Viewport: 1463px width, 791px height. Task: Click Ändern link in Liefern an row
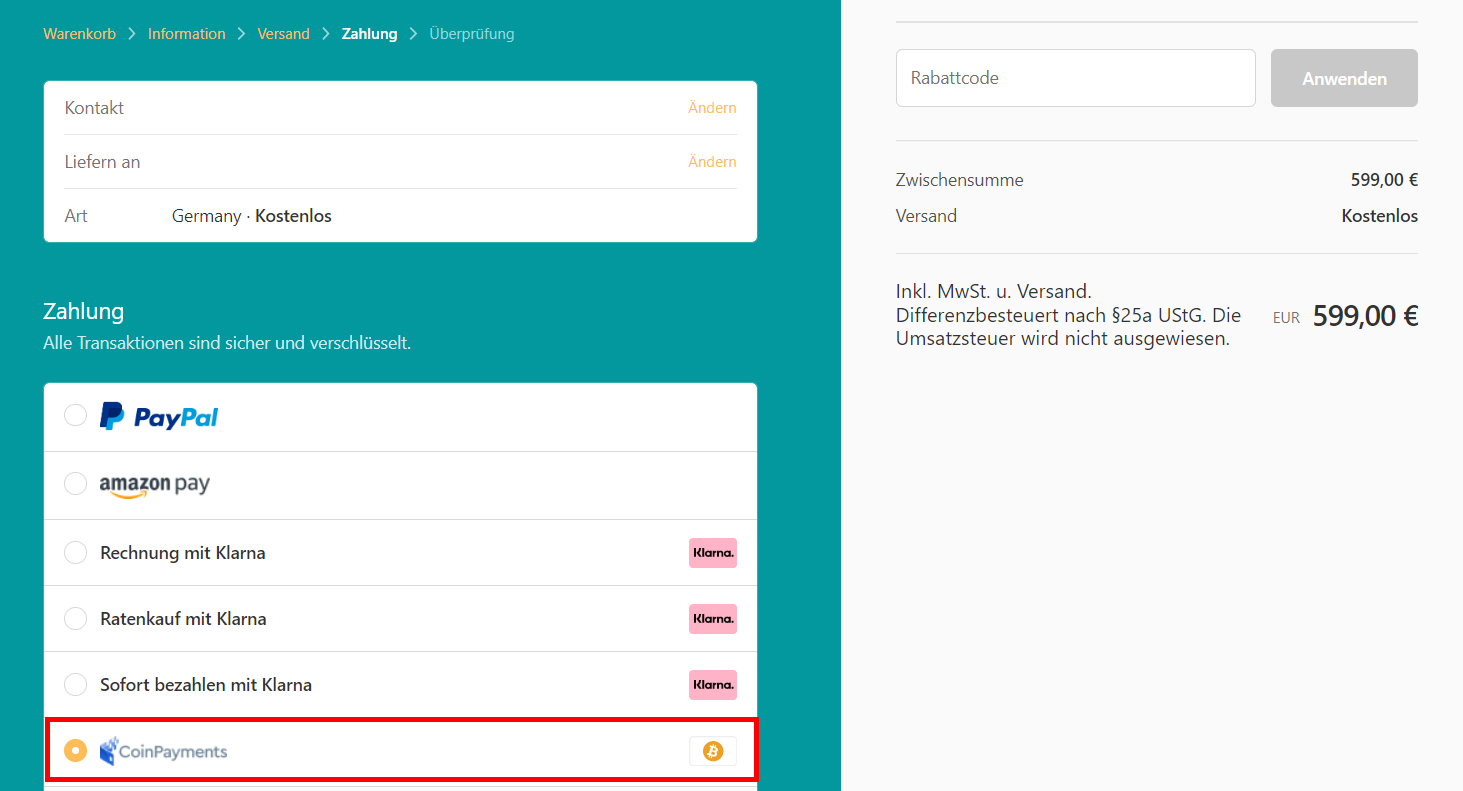coord(712,162)
